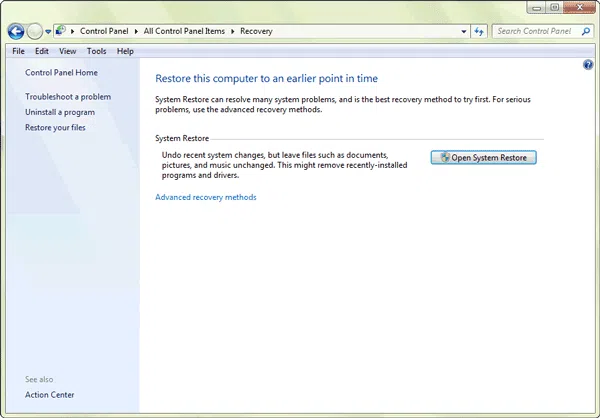Image resolution: width=600 pixels, height=418 pixels.
Task: Minimize the Recovery window
Action: pos(536,8)
